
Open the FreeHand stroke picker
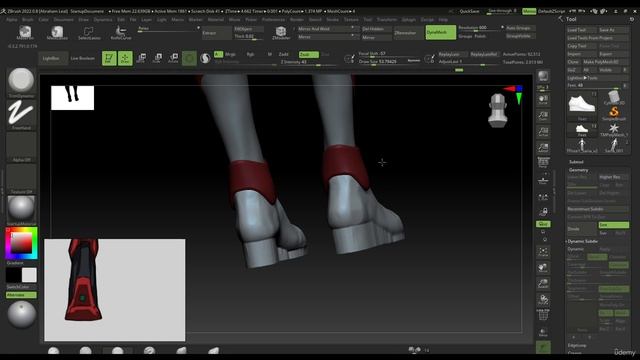21,115
